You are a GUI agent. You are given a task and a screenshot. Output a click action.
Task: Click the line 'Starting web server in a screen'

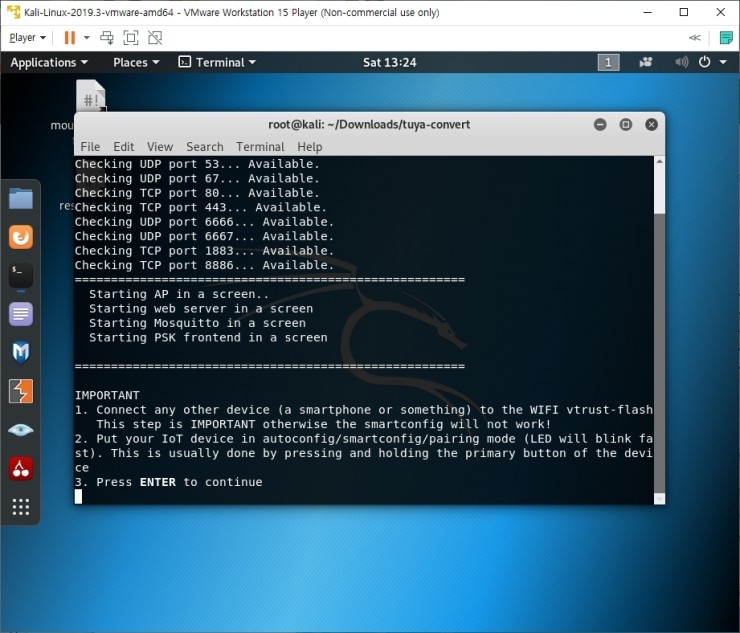pos(201,309)
